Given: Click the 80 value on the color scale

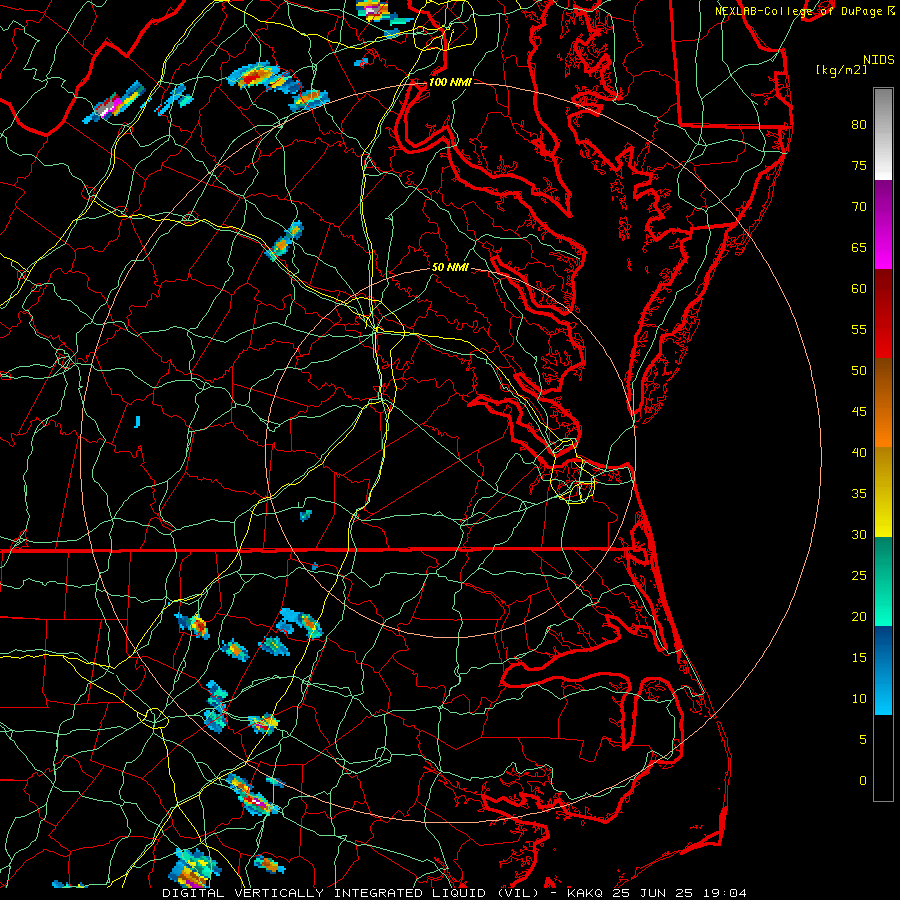Looking at the screenshot, I should click(859, 125).
